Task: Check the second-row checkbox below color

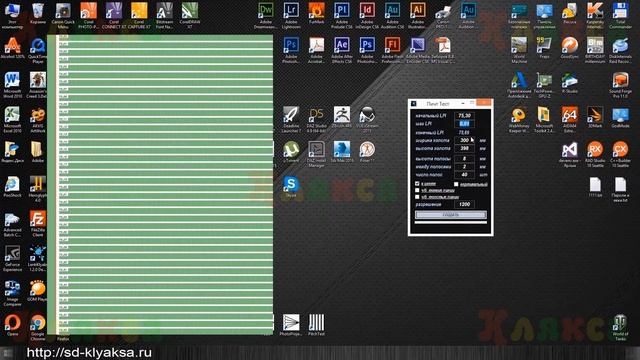Action: 417,190
